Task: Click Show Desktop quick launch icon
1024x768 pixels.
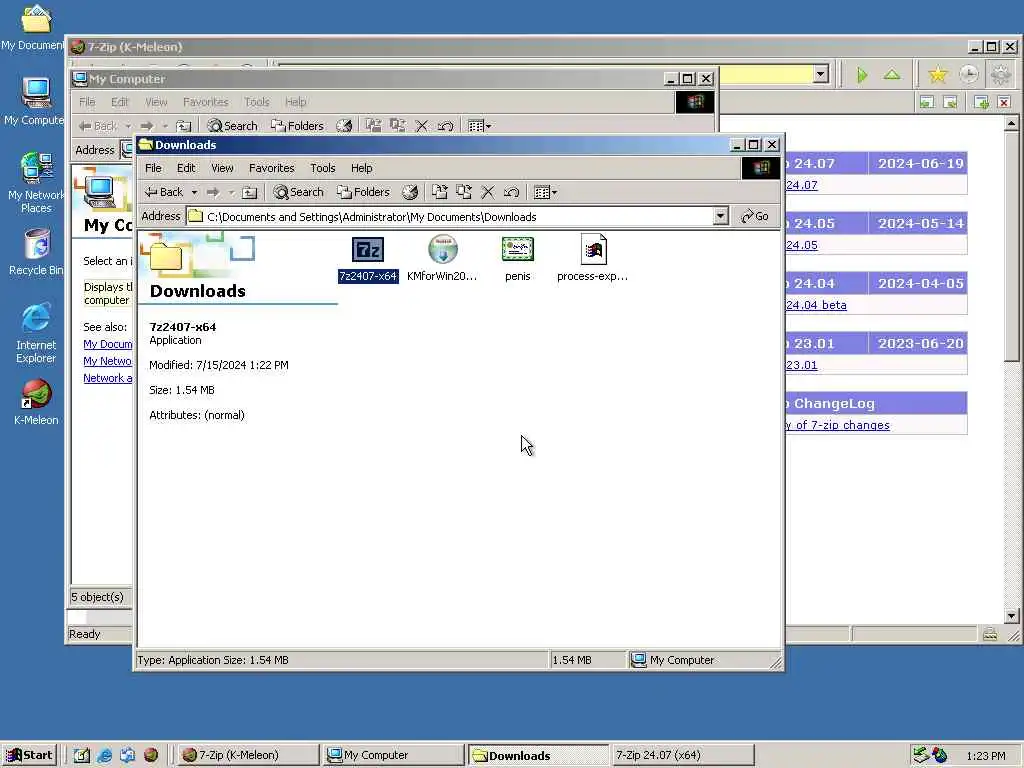Action: pyautogui.click(x=81, y=756)
